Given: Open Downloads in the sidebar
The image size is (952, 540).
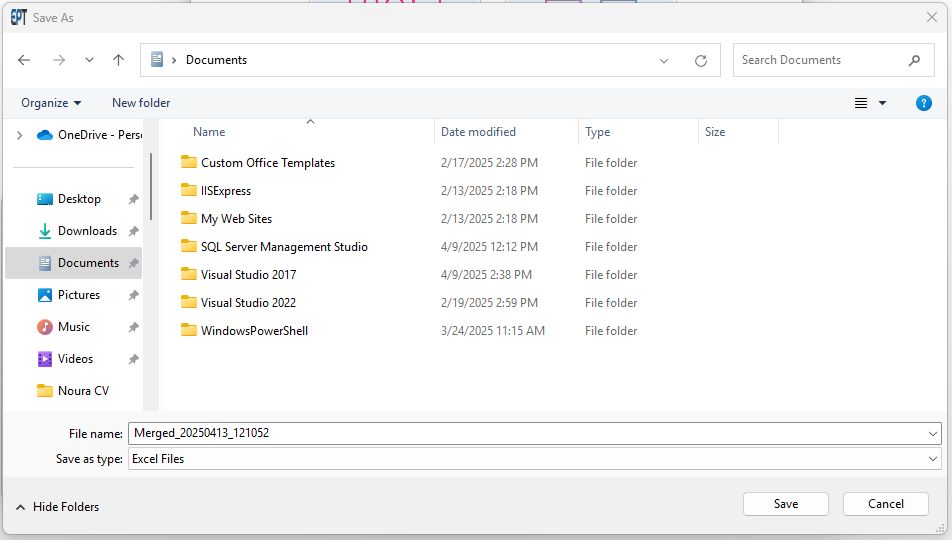Looking at the screenshot, I should [87, 231].
